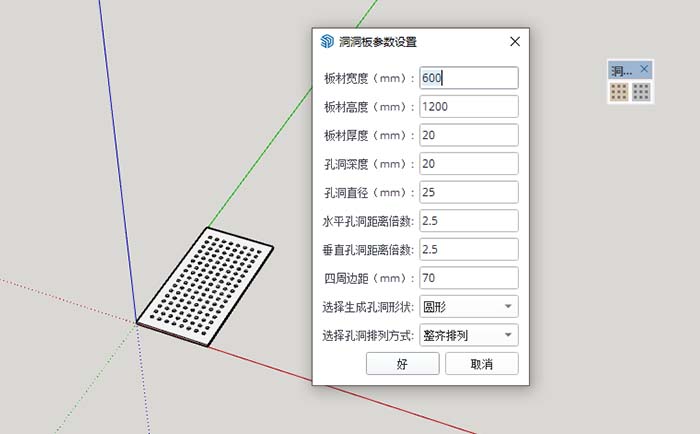Click the 孔洞直径 field showing 25
Screen dimensions: 700x434
(x=469, y=192)
